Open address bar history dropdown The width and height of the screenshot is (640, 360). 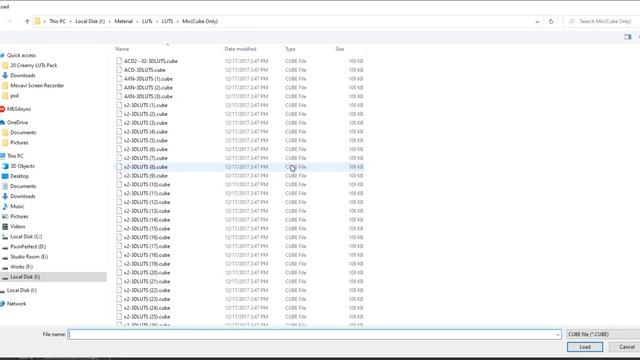[537, 22]
